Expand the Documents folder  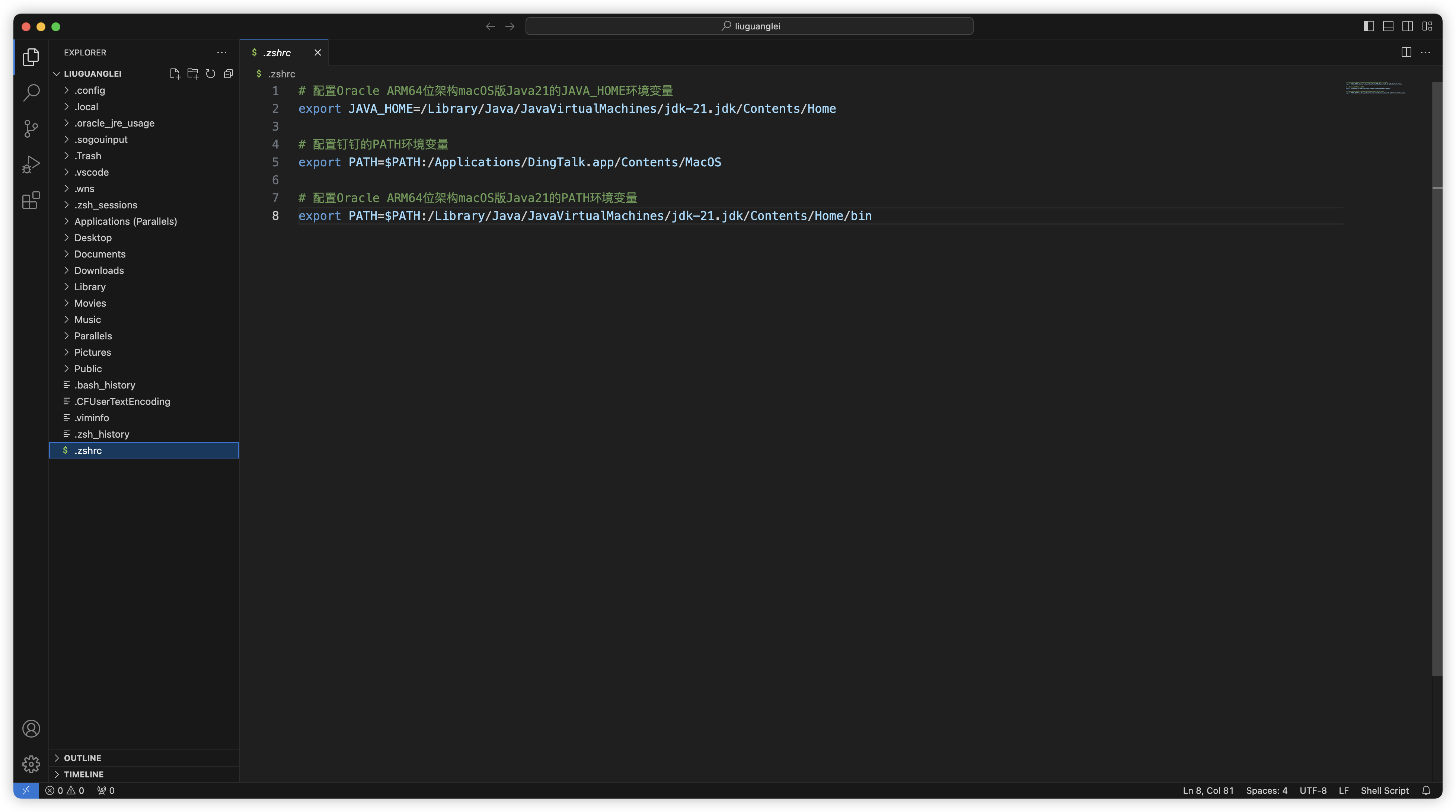[x=100, y=254]
